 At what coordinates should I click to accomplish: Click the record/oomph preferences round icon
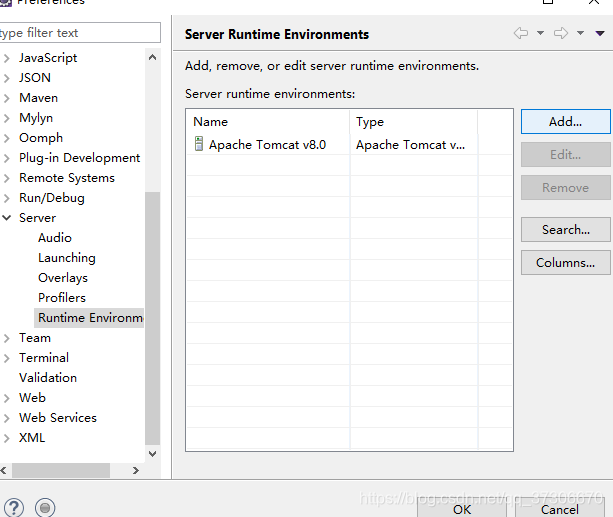point(45,508)
